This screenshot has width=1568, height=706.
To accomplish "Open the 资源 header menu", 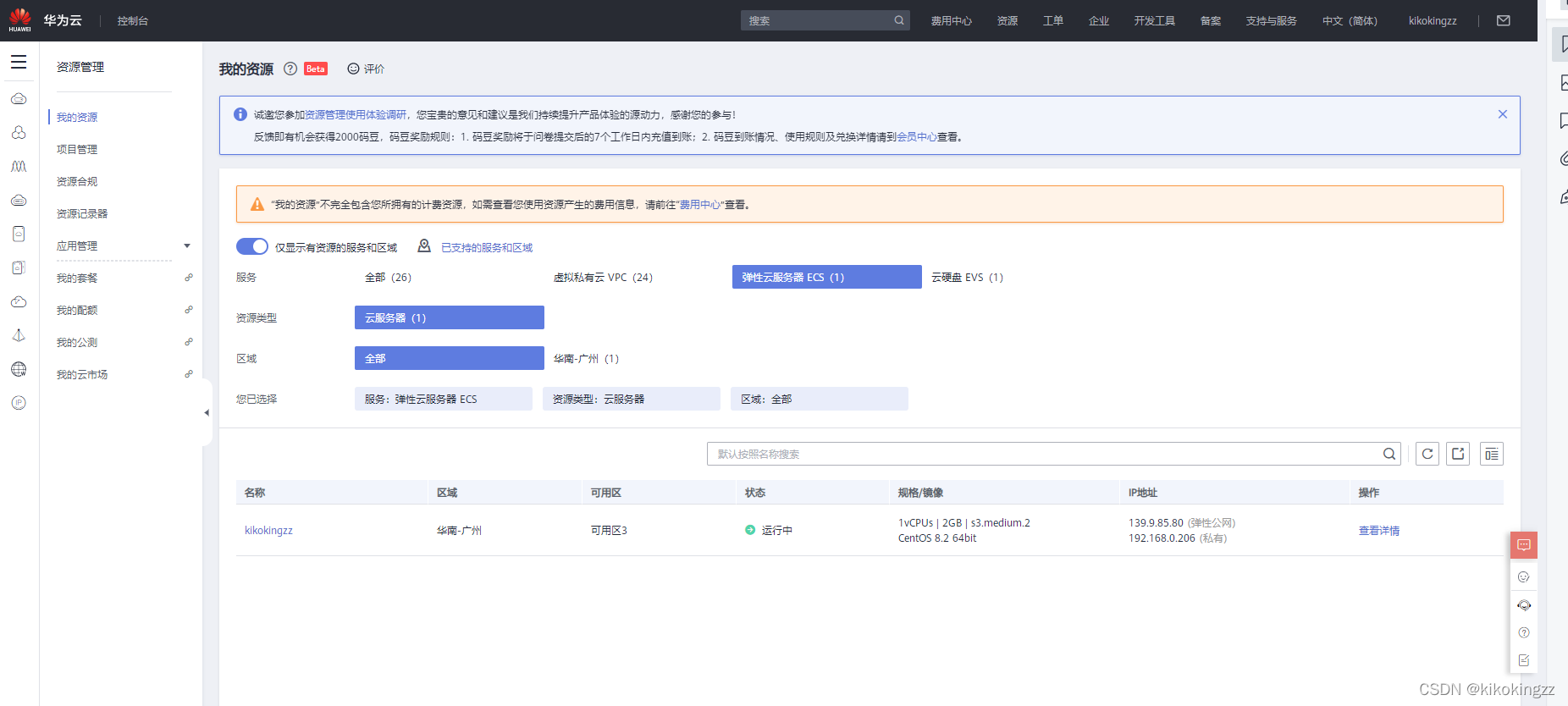I will [x=1008, y=21].
